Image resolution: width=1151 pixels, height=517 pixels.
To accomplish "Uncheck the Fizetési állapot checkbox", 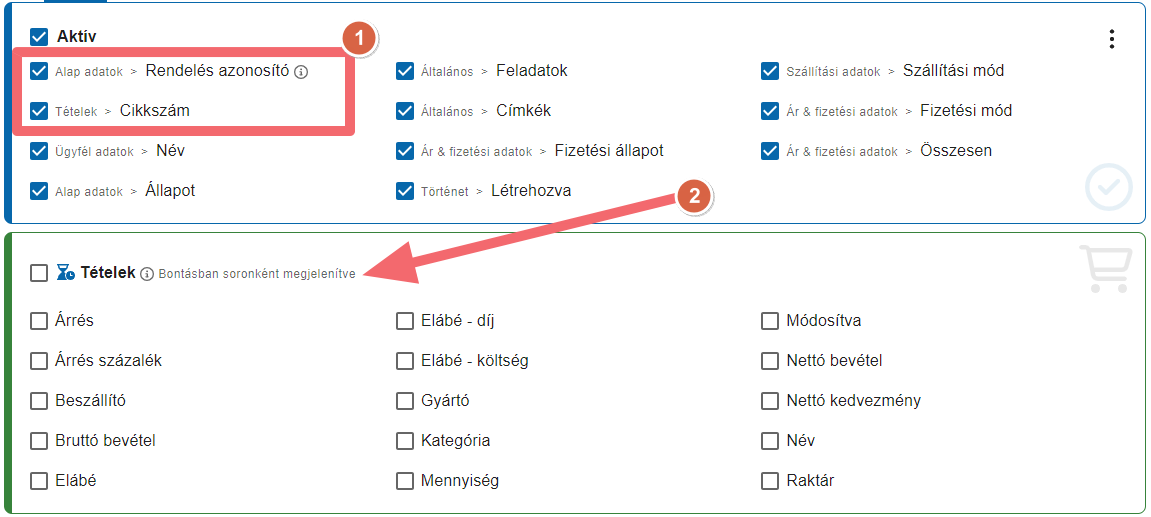I will 404,151.
